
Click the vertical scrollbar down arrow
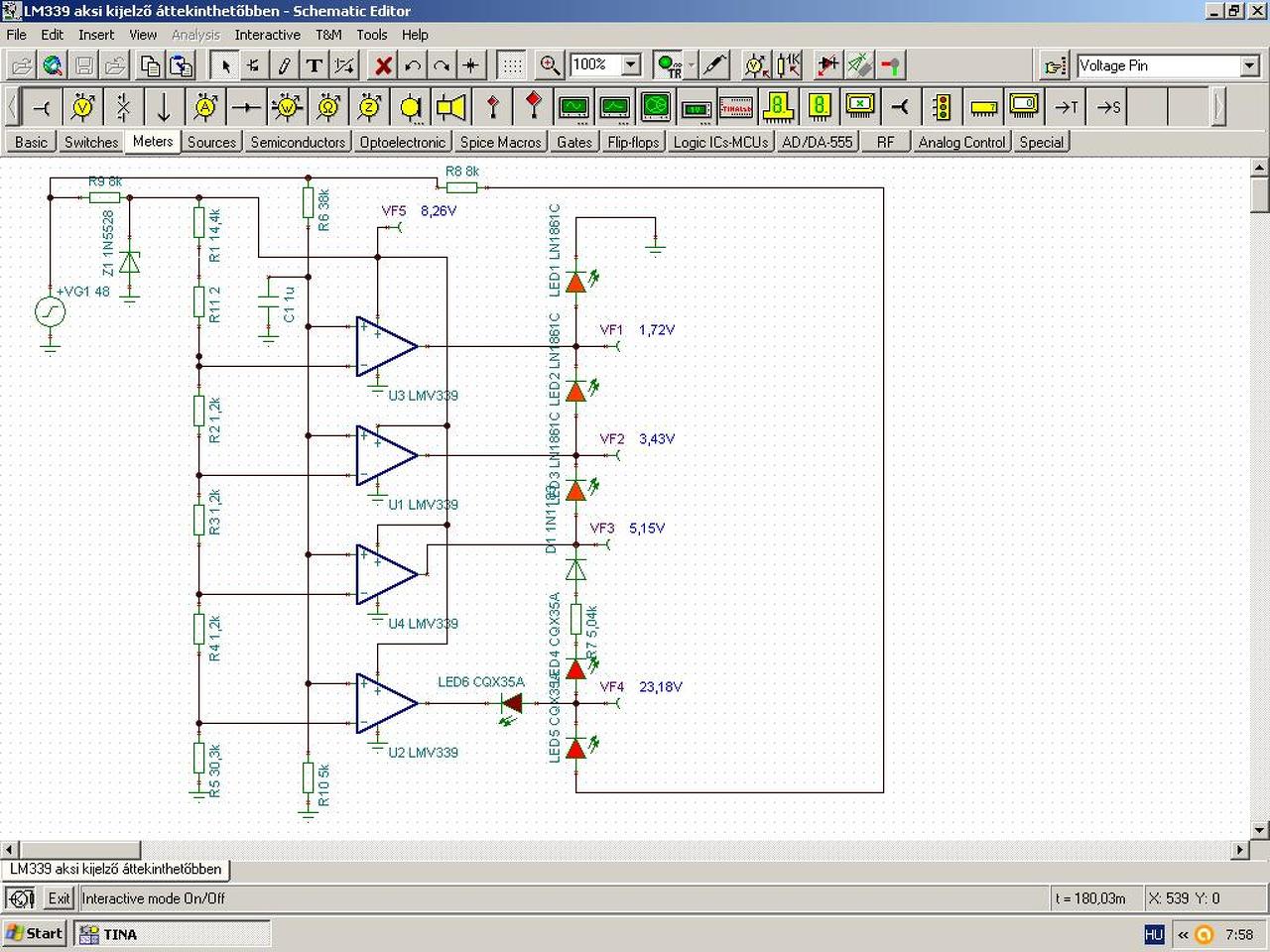click(1261, 830)
